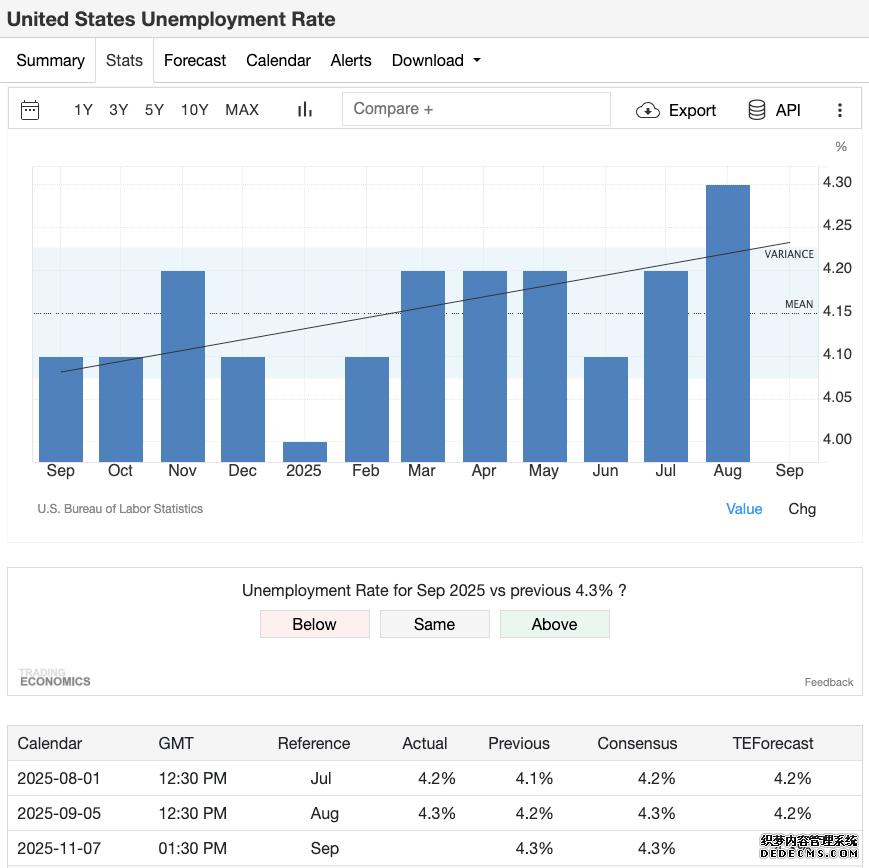Click the Reference column header
Viewport: 869px width, 868px height.
coord(314,743)
